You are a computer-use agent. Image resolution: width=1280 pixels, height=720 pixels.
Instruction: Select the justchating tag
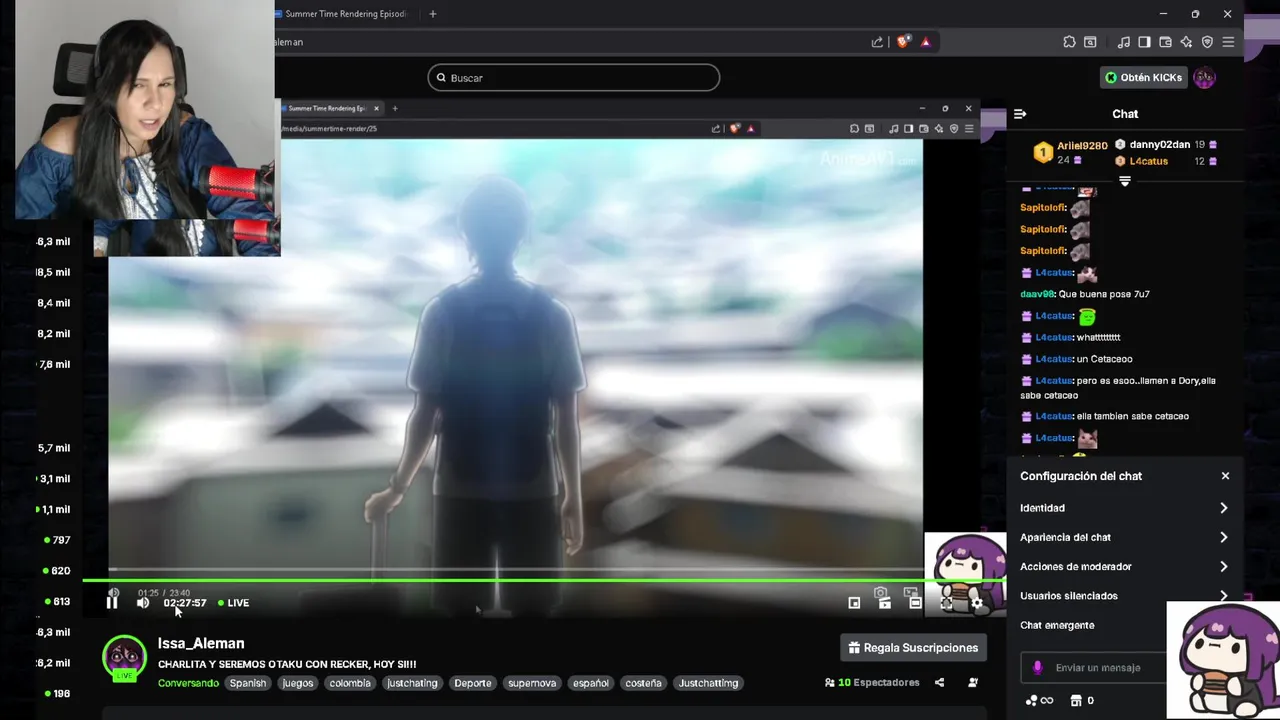pyautogui.click(x=412, y=683)
